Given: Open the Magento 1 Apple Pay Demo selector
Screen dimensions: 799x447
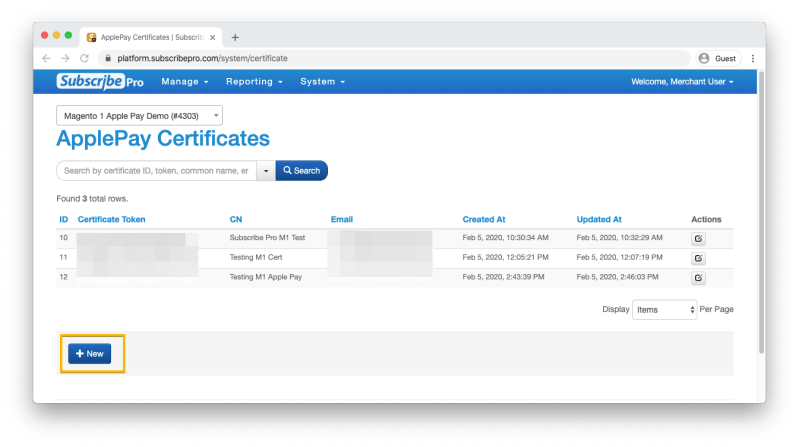Looking at the screenshot, I should [139, 116].
